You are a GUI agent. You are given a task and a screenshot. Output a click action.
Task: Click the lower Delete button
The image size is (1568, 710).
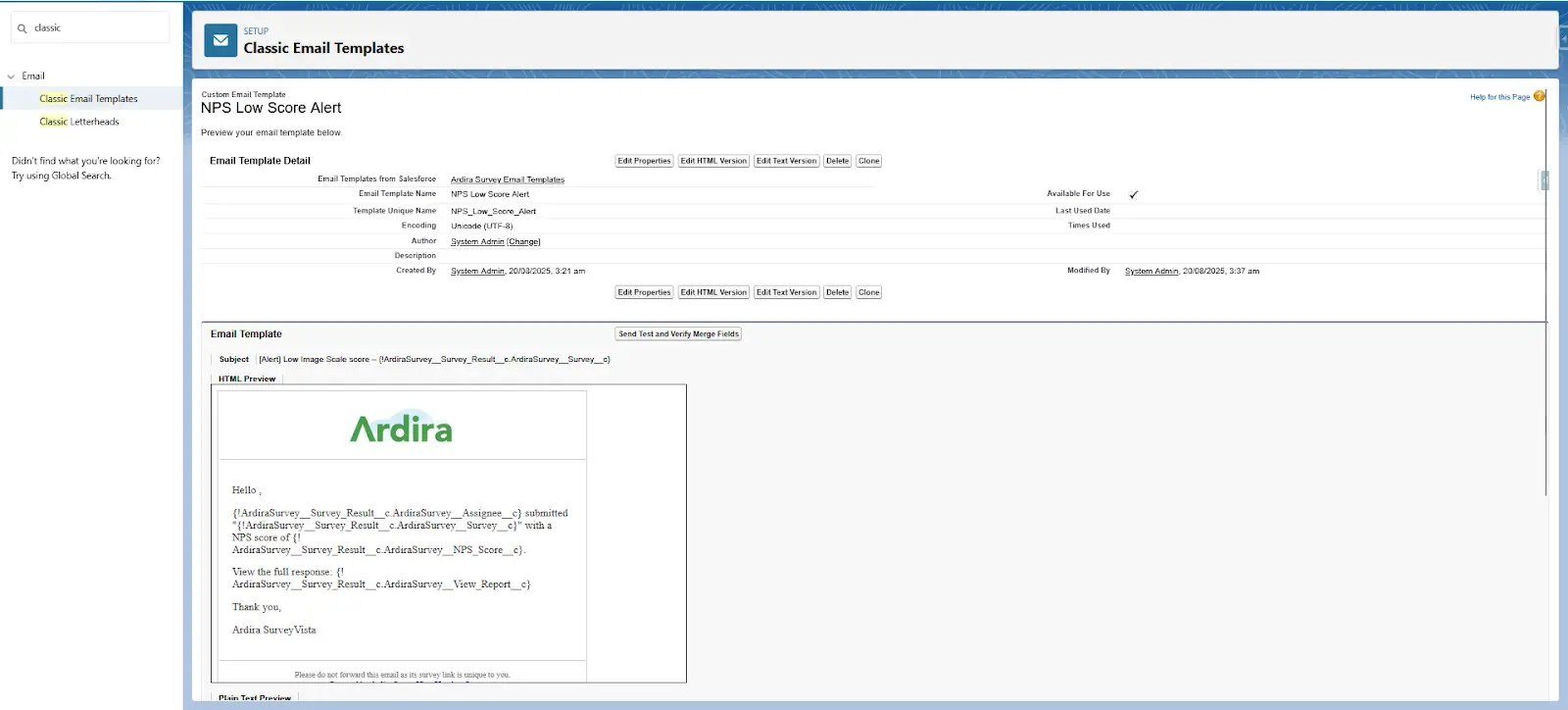click(x=837, y=292)
